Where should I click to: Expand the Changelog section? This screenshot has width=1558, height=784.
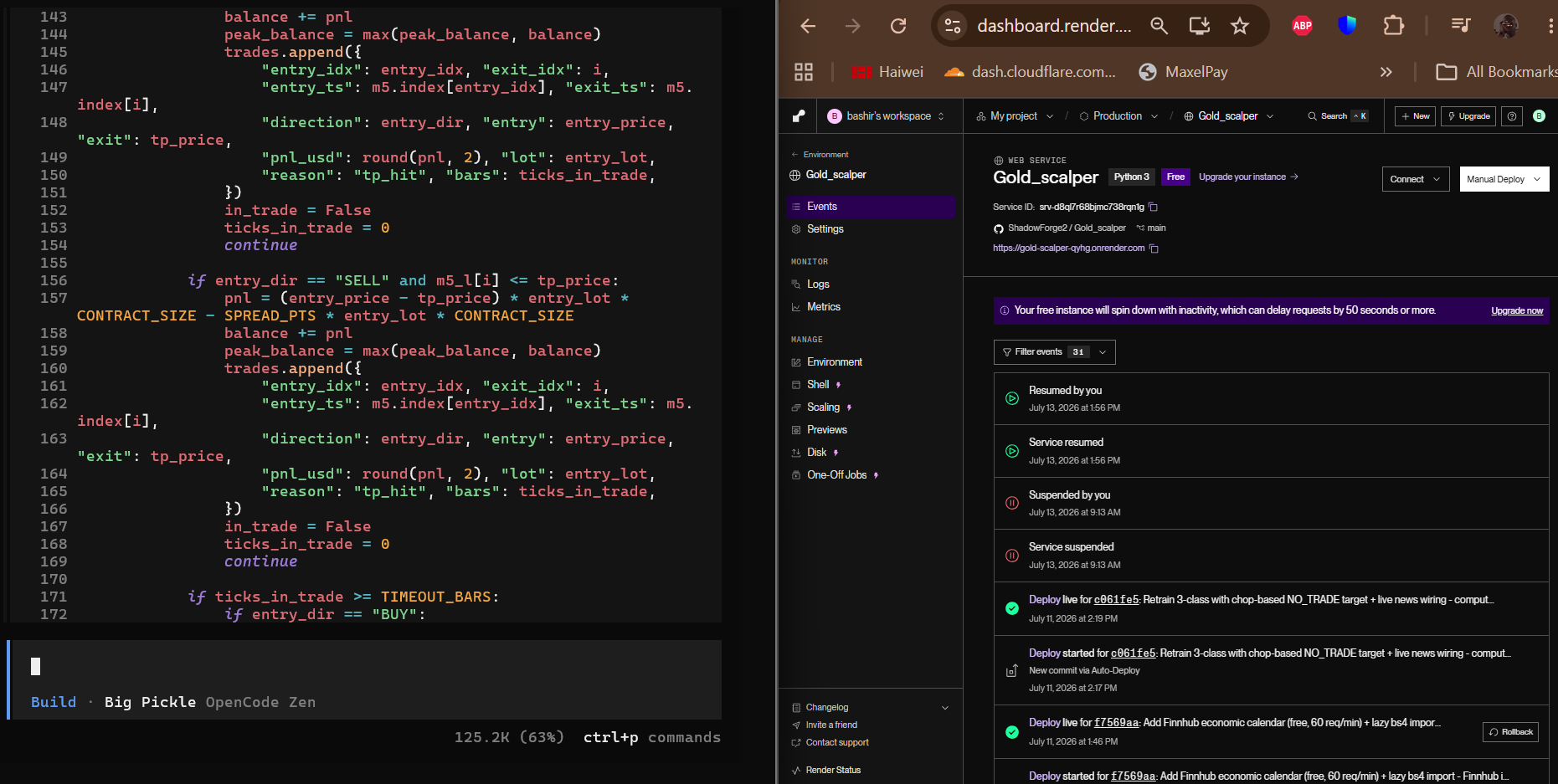(x=871, y=708)
